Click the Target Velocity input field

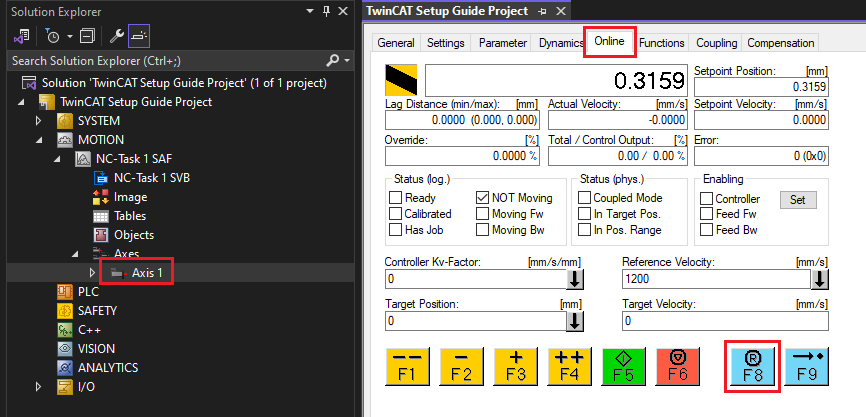click(x=725, y=321)
